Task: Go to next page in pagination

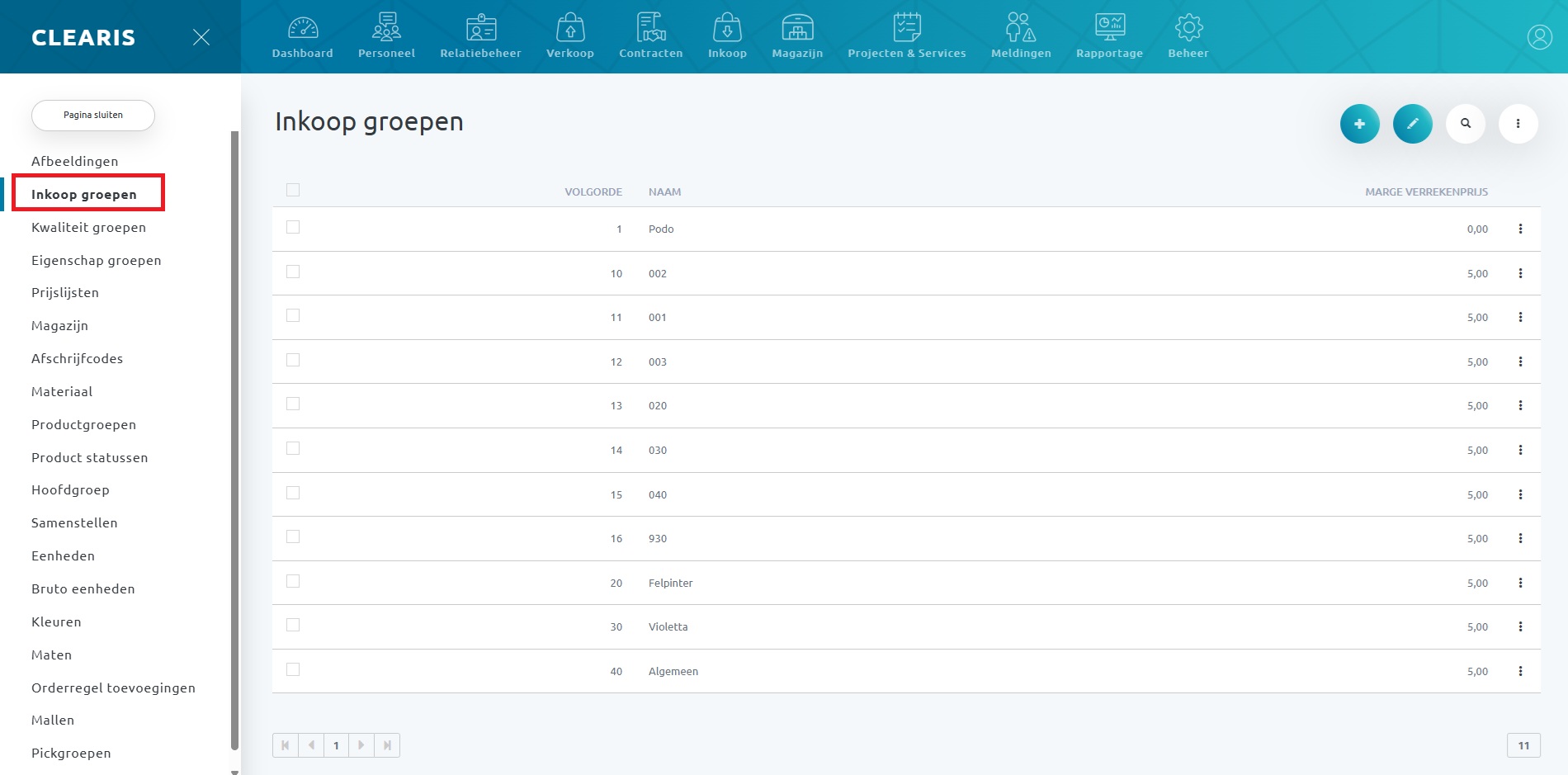Action: coord(361,745)
